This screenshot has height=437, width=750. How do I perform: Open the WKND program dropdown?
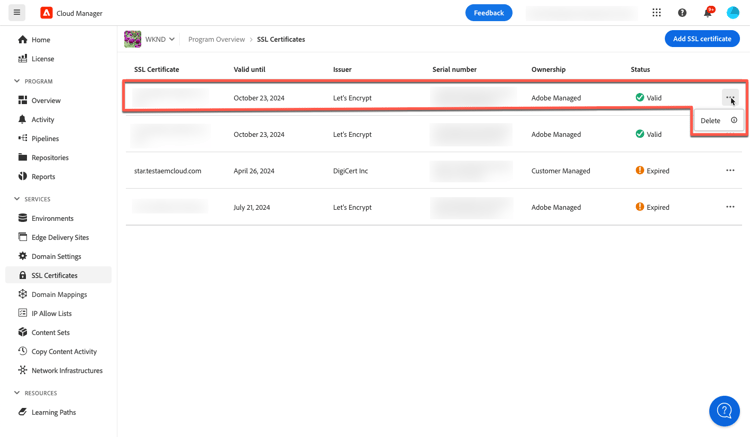160,39
